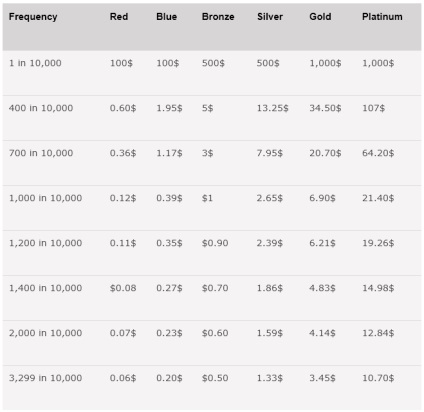Select the 13.25$ Silver cell

coord(272,108)
